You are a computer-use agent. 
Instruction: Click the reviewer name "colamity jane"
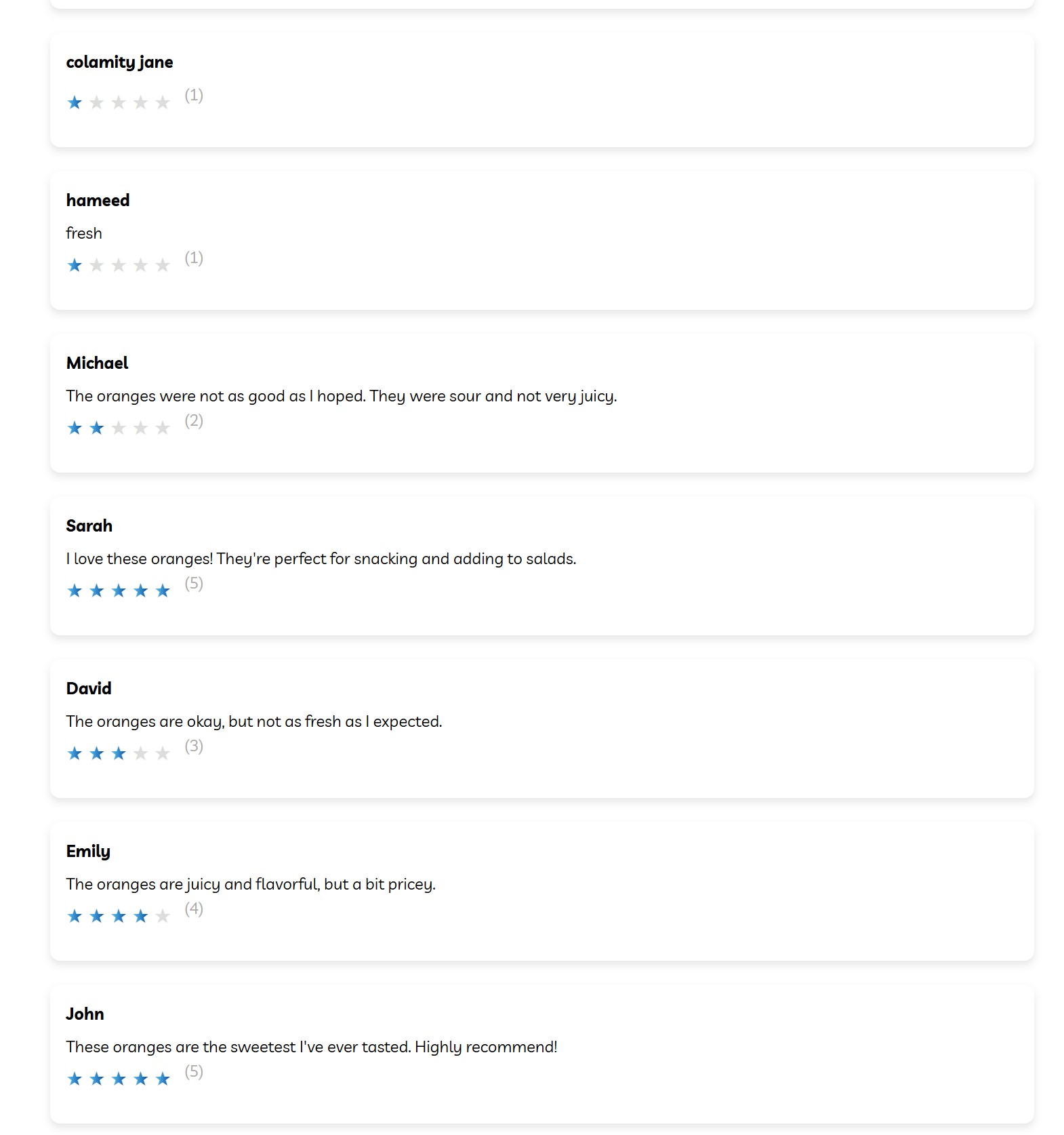click(x=119, y=62)
